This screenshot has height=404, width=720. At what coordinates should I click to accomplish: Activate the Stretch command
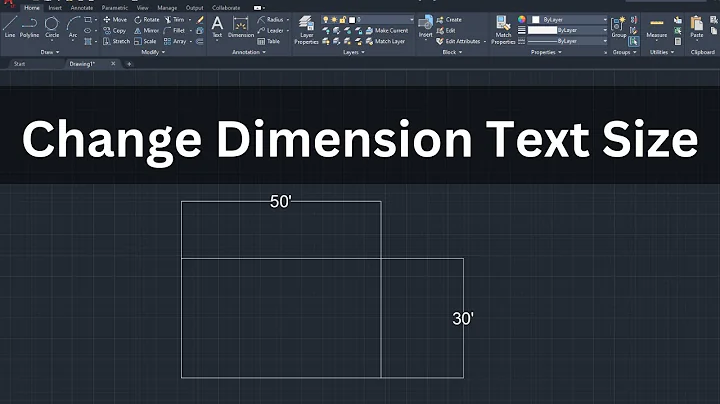coord(116,41)
